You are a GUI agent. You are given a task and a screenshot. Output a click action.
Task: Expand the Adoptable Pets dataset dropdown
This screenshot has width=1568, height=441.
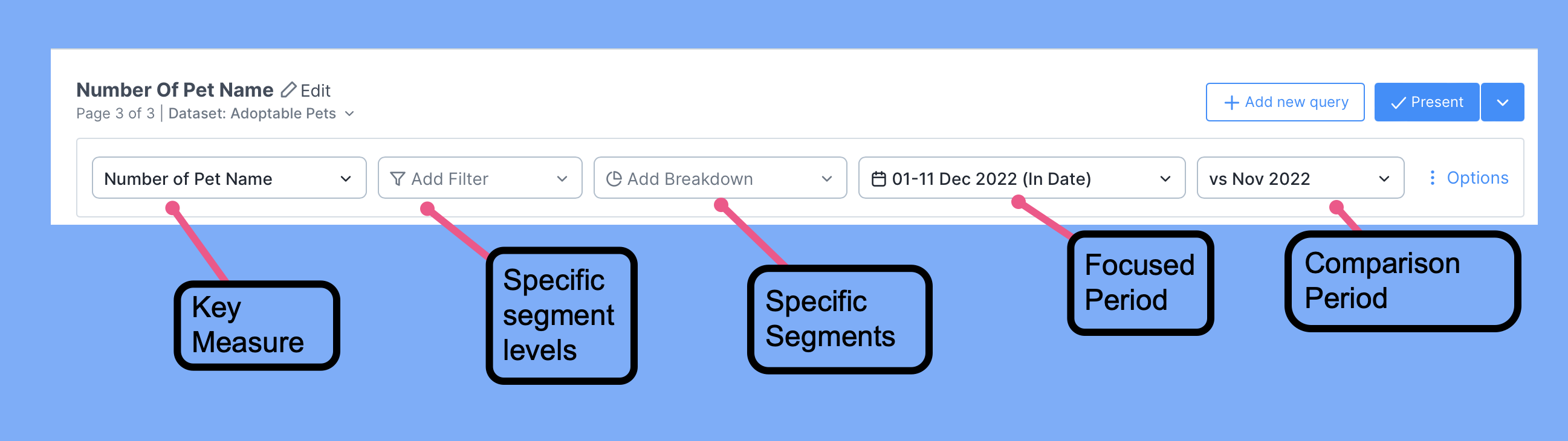click(x=349, y=113)
